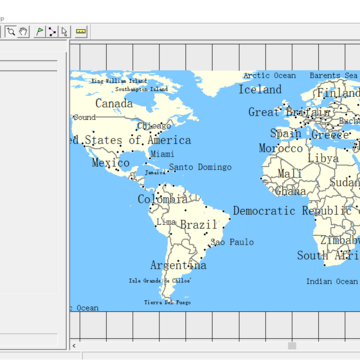Click the Argentina label on the map

[x=178, y=265]
